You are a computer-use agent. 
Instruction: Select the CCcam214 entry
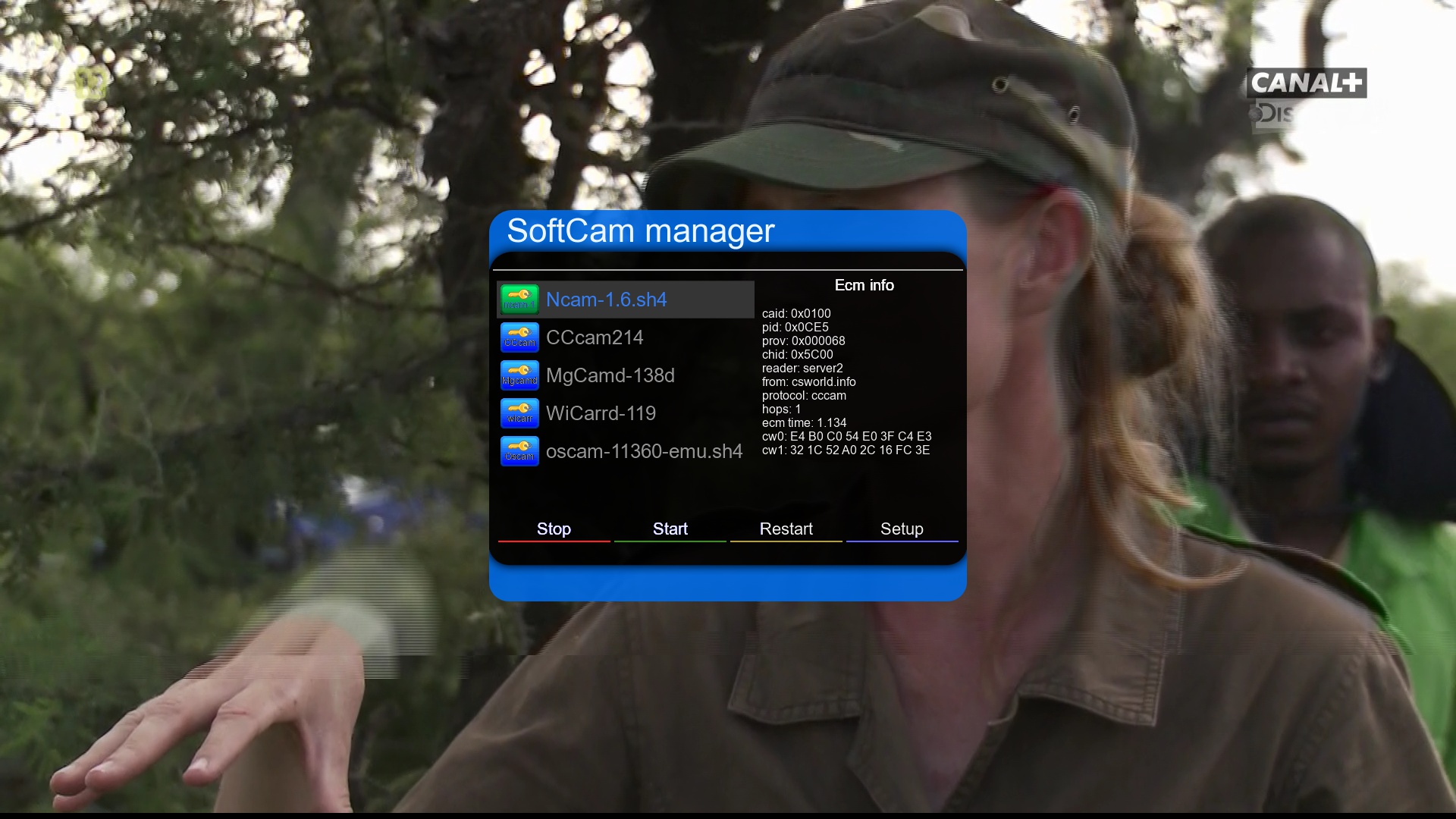click(x=595, y=337)
